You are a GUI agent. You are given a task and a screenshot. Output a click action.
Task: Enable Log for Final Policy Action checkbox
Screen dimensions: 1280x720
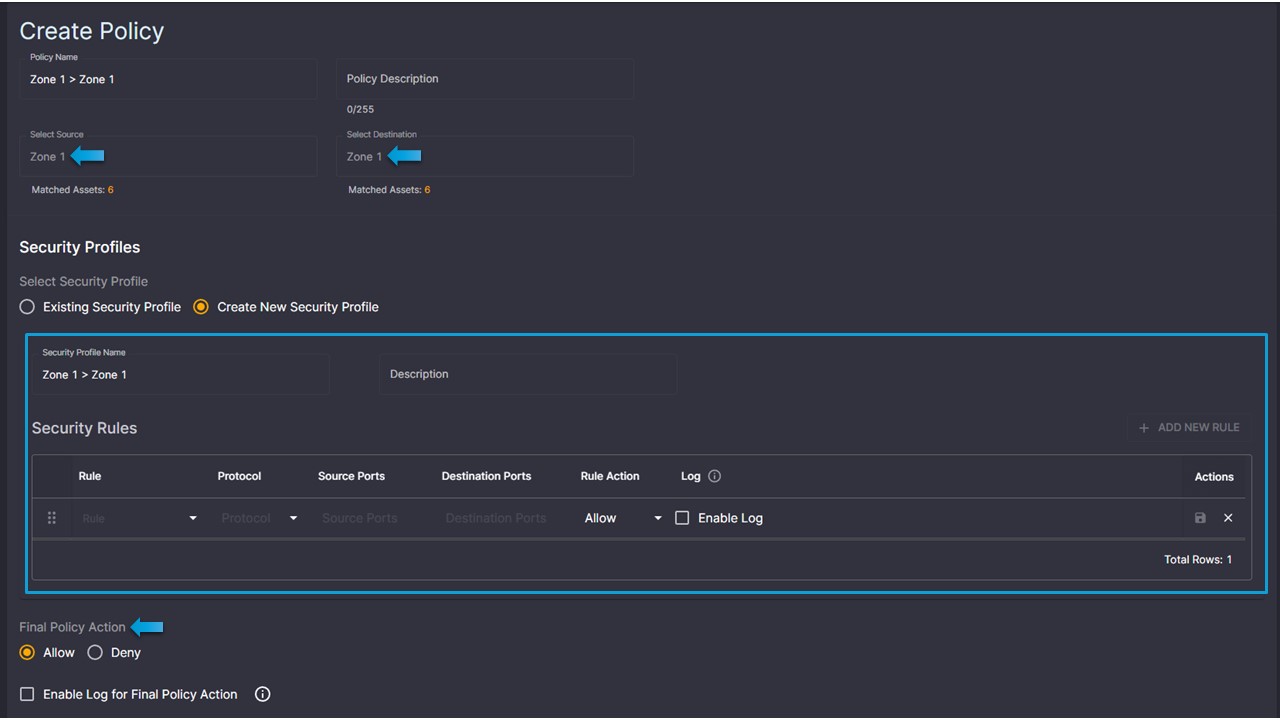pos(27,694)
